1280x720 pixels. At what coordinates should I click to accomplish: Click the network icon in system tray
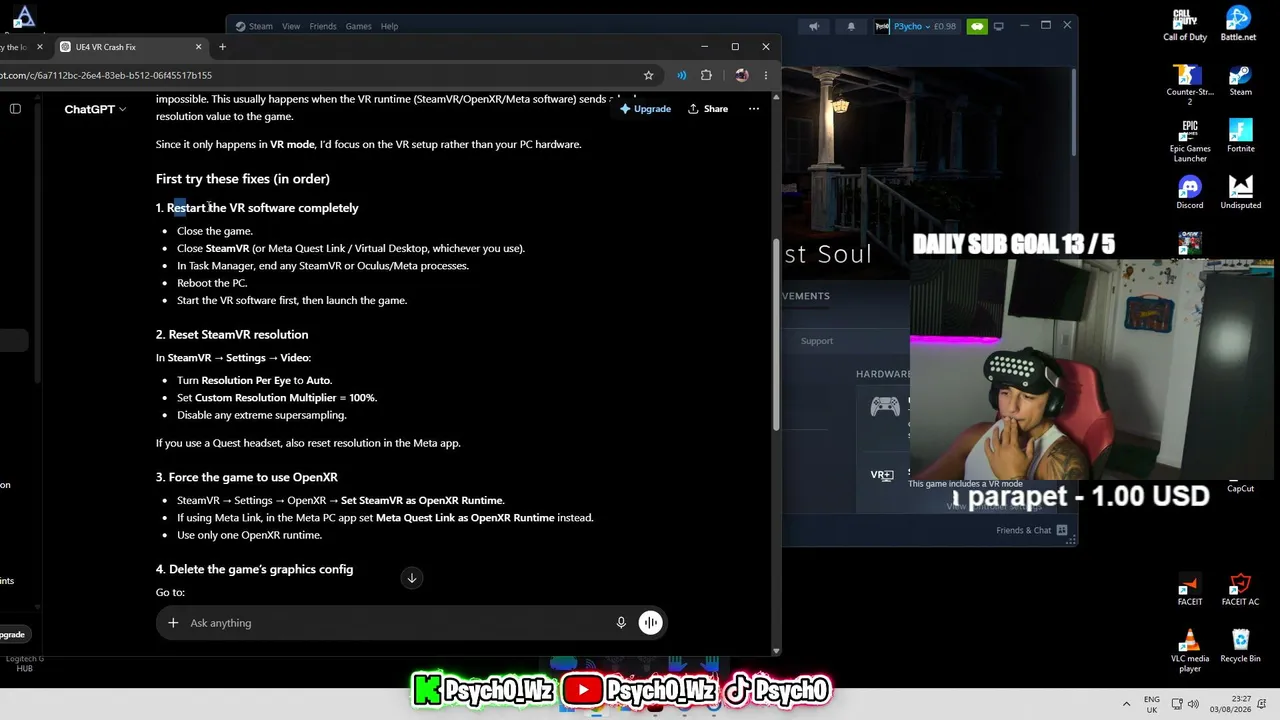click(x=1178, y=703)
